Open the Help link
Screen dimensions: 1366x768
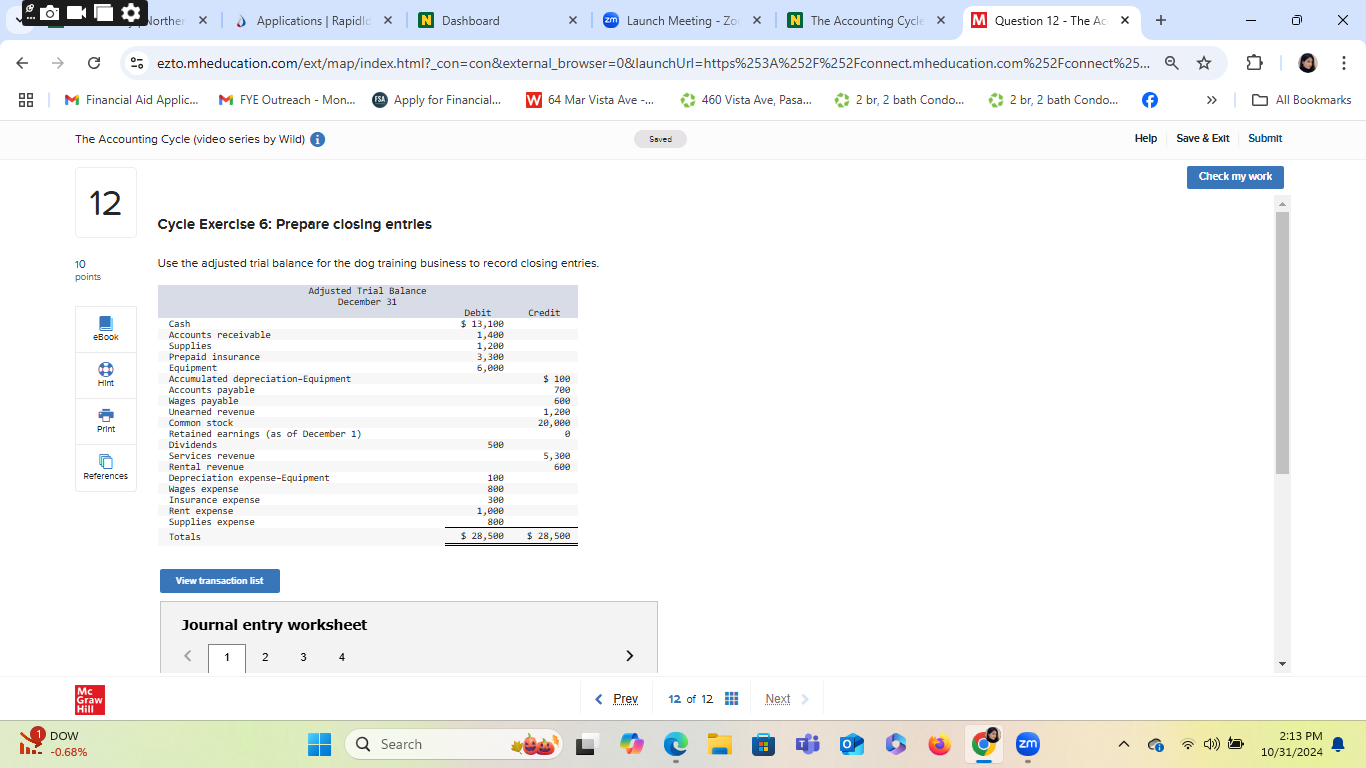click(1146, 139)
